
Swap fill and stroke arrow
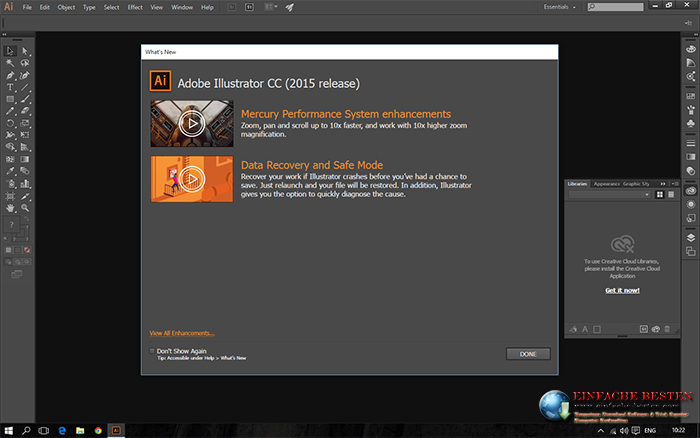point(26,219)
